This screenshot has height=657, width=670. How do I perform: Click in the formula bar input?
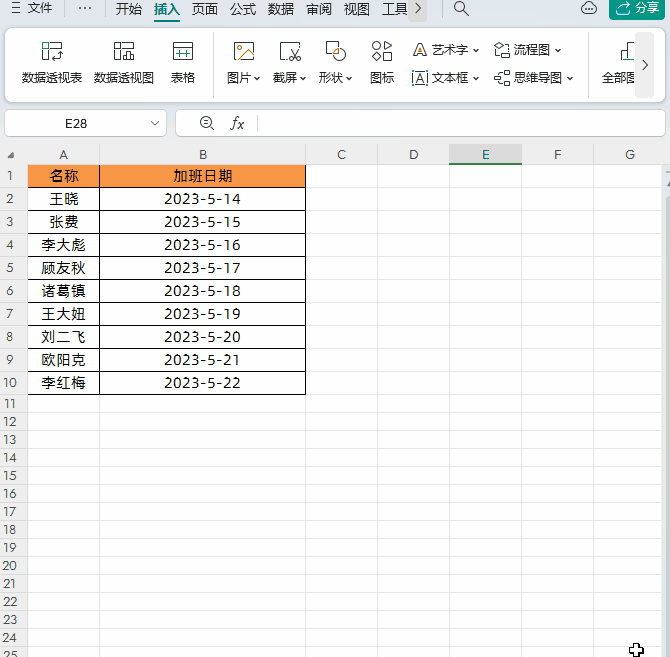[461, 123]
